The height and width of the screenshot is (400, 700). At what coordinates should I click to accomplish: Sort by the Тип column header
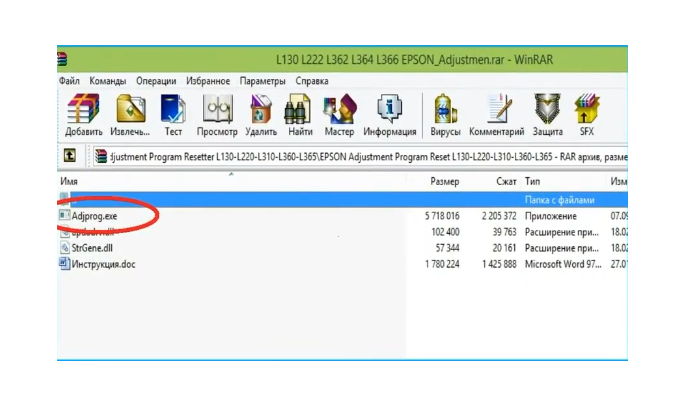(x=532, y=181)
